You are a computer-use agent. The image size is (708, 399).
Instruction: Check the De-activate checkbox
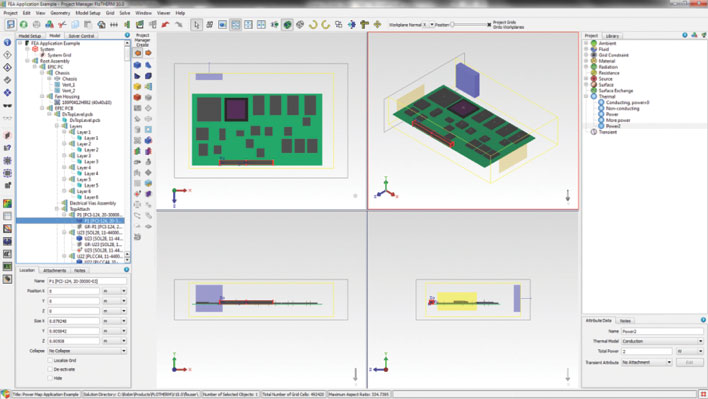click(x=50, y=369)
